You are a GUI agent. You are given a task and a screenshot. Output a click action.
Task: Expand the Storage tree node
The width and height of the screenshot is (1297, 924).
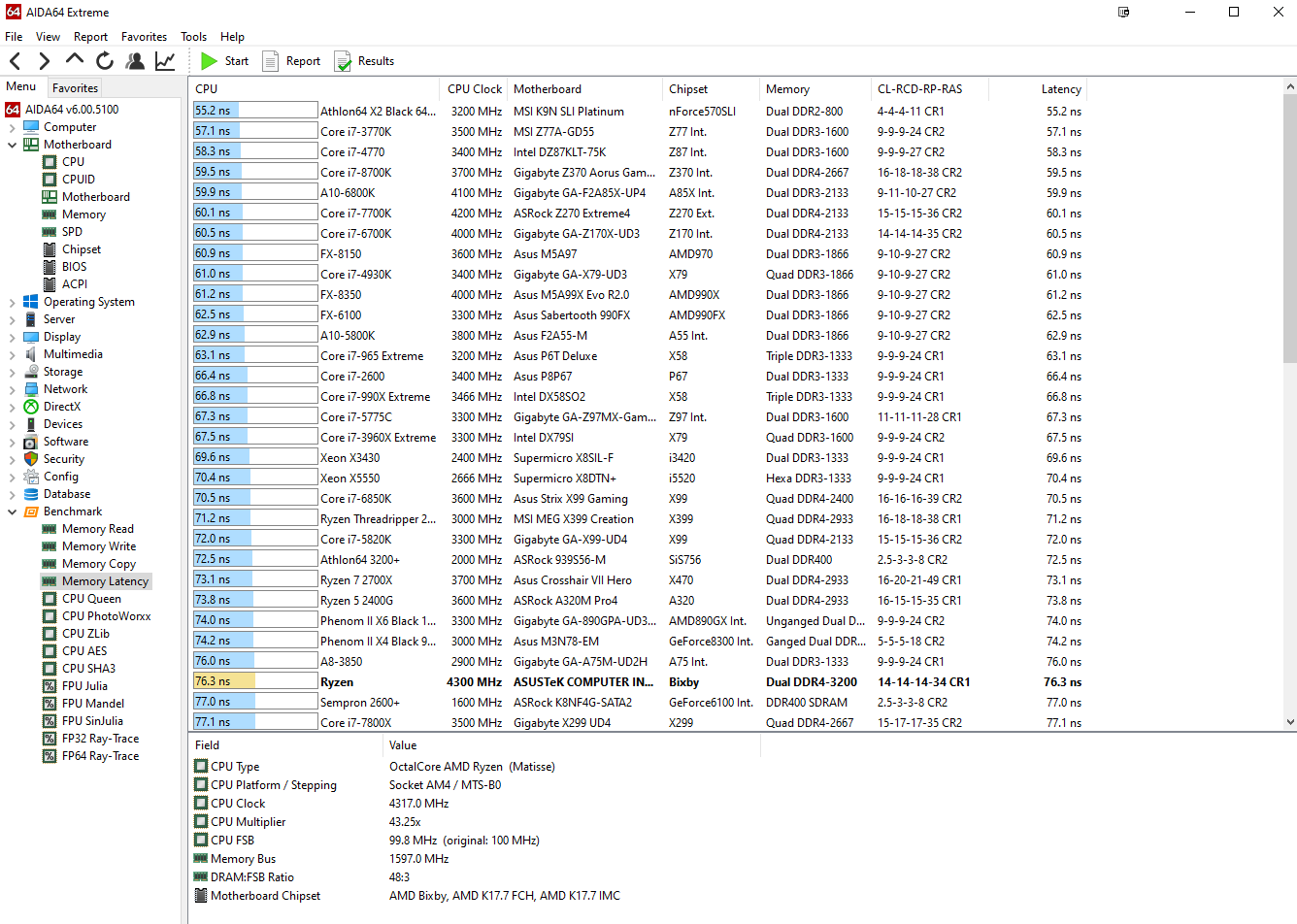12,372
